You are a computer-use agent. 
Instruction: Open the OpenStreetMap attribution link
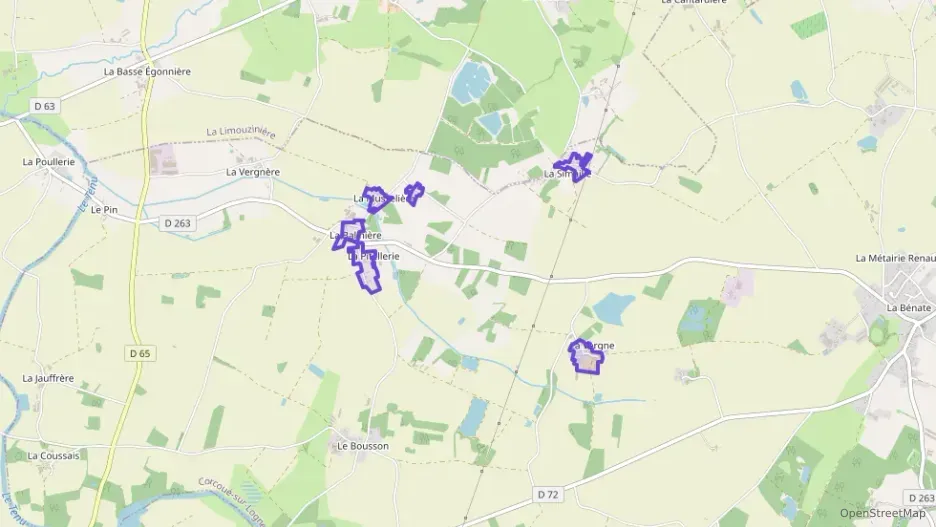(882, 513)
